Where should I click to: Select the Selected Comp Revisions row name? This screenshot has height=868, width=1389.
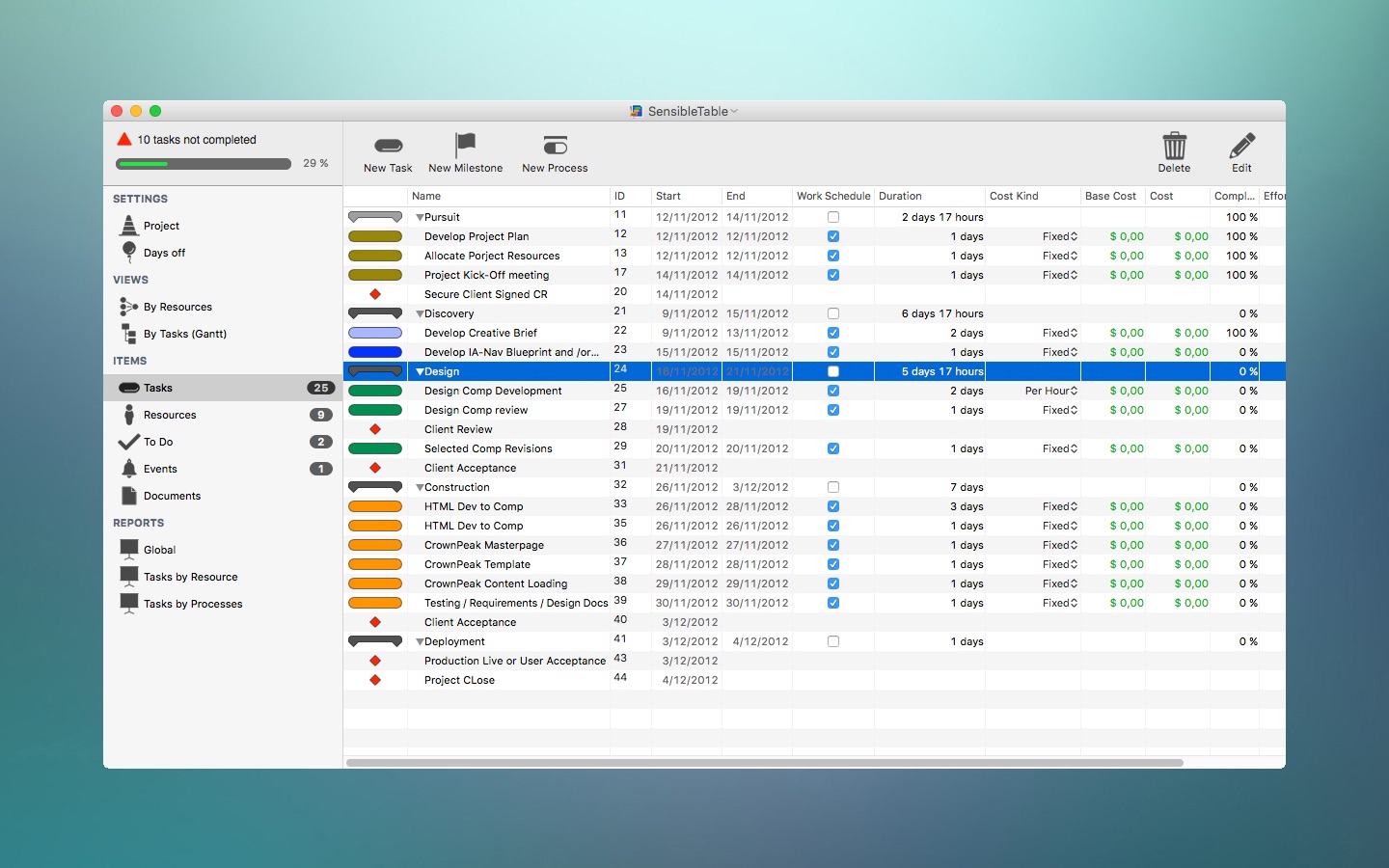488,448
